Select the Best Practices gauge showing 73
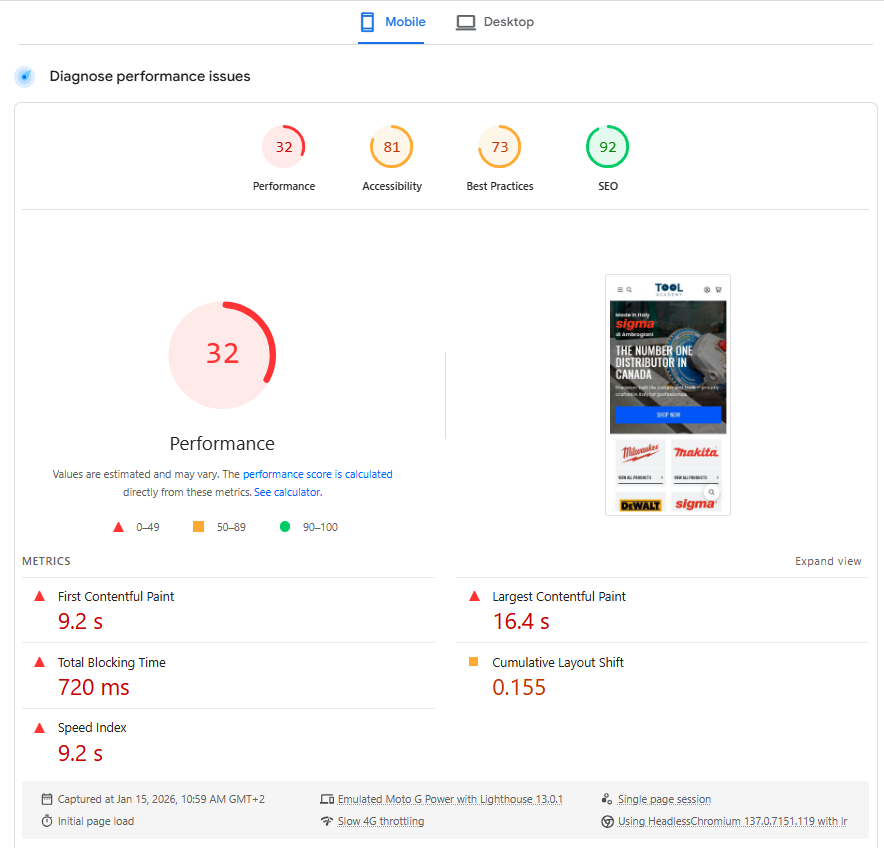 point(500,147)
